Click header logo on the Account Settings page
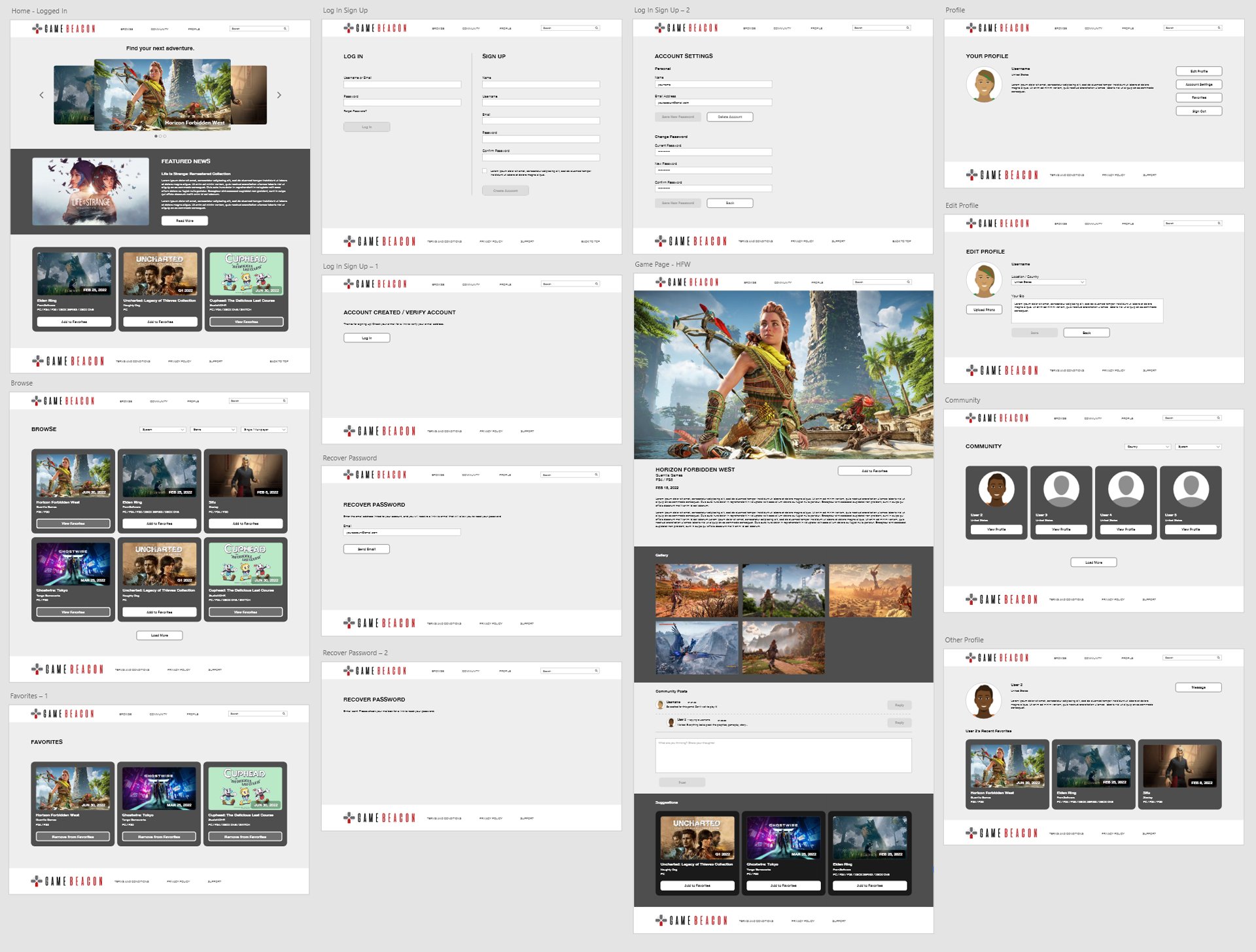This screenshot has width=1256, height=952. point(687,28)
